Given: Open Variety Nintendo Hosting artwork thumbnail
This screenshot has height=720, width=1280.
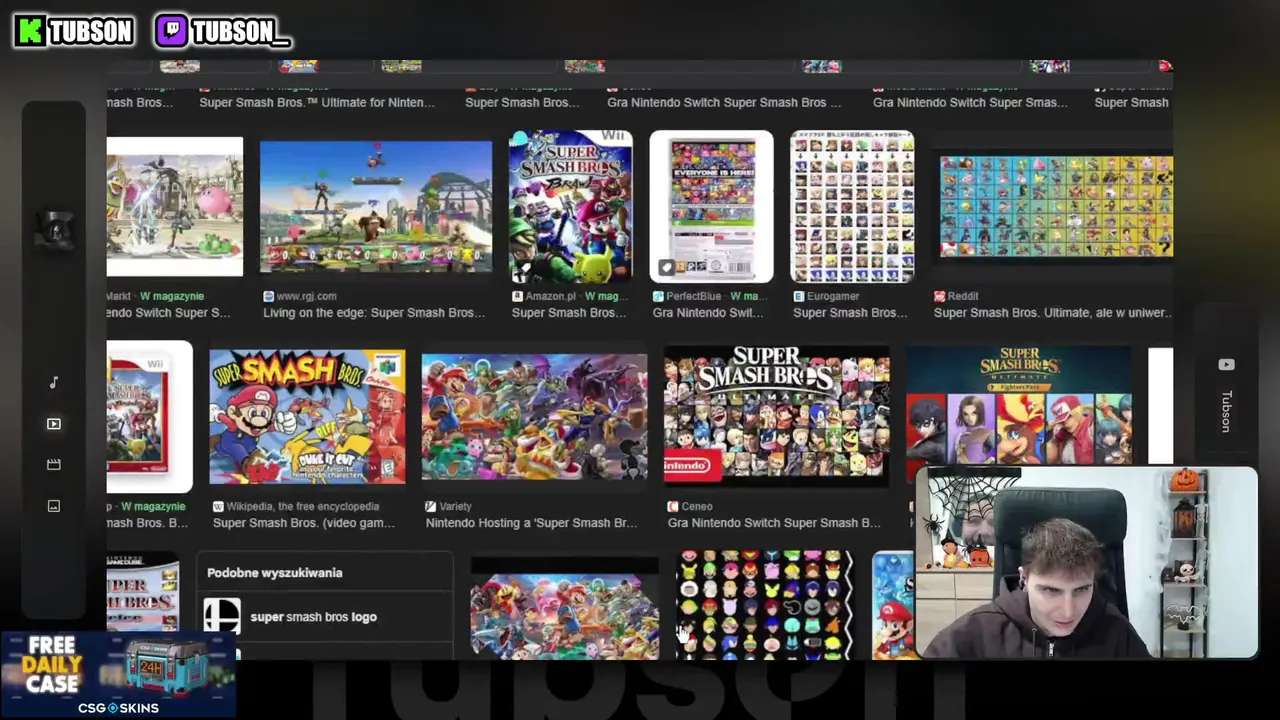Looking at the screenshot, I should click(x=534, y=417).
